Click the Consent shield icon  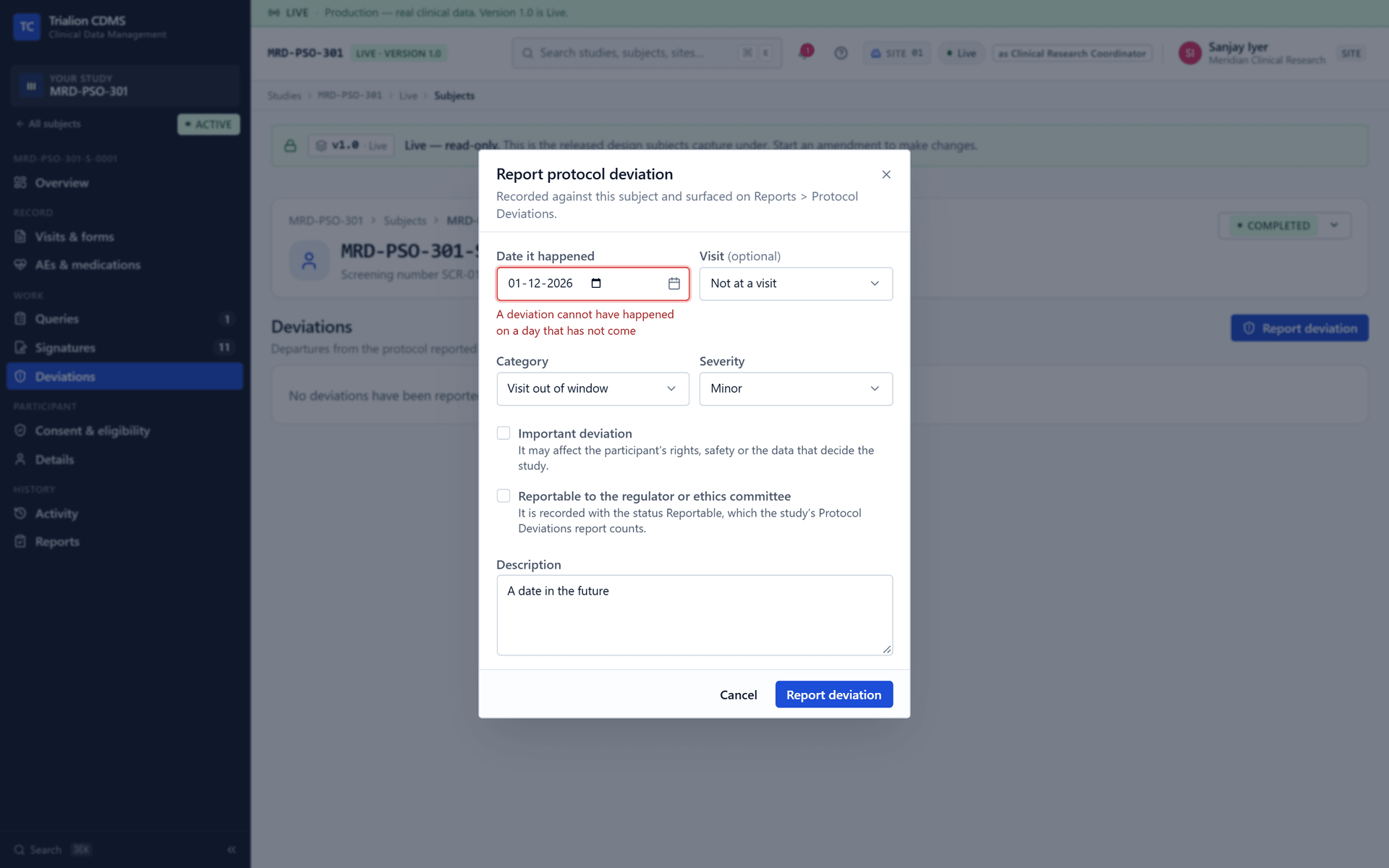point(20,431)
